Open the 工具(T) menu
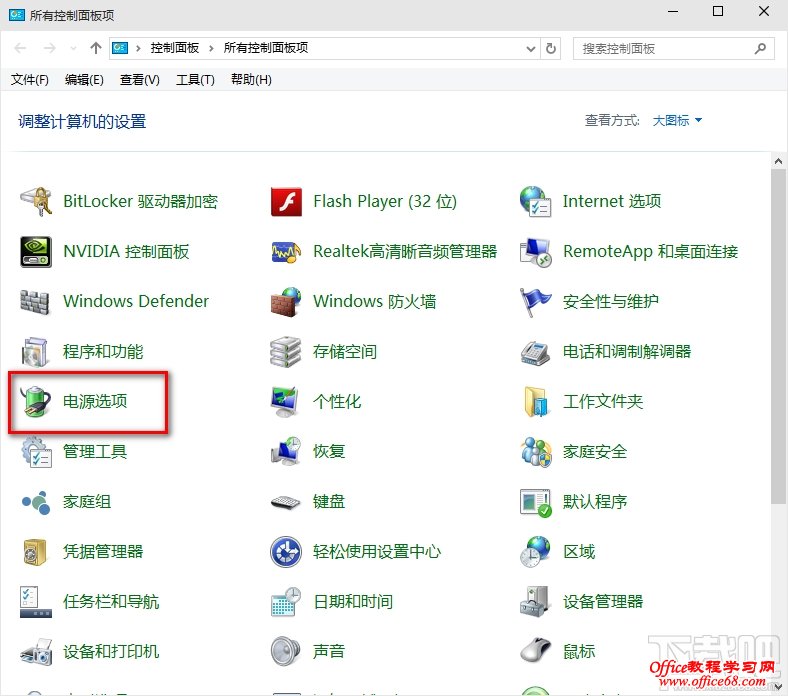The height and width of the screenshot is (696, 788). 195,80
